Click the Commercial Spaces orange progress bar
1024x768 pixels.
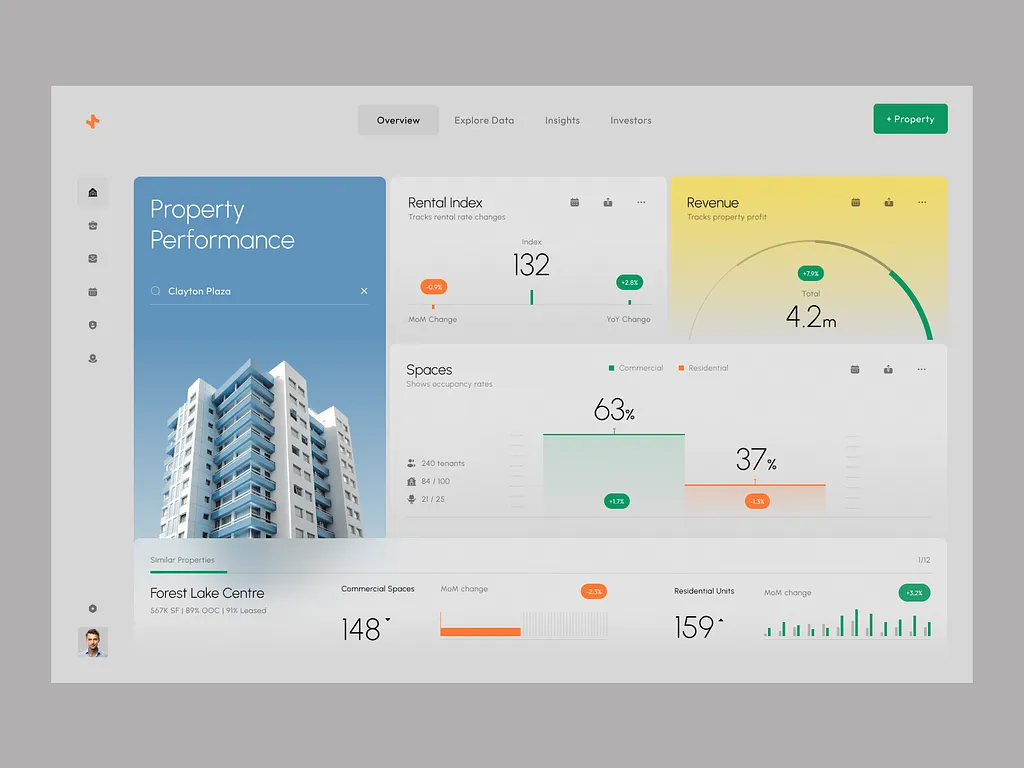coord(481,631)
